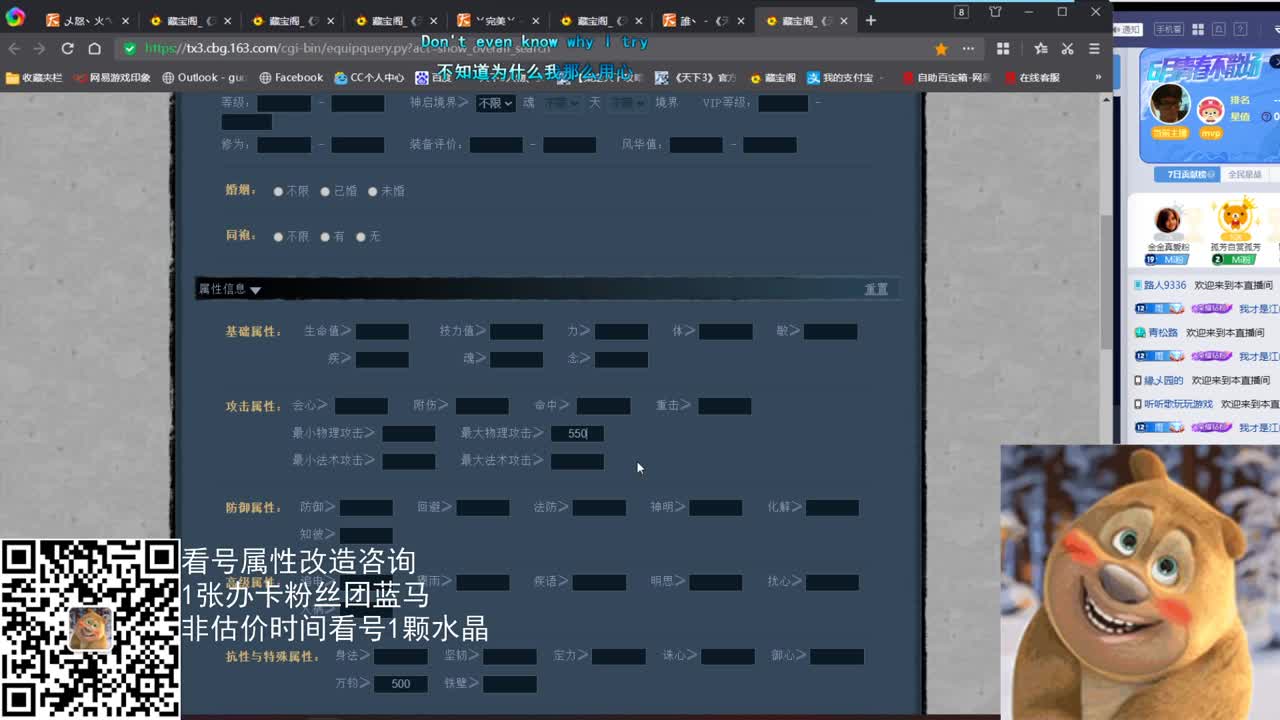Click the 铁壁 input field
Image resolution: width=1280 pixels, height=720 pixels.
click(510, 684)
